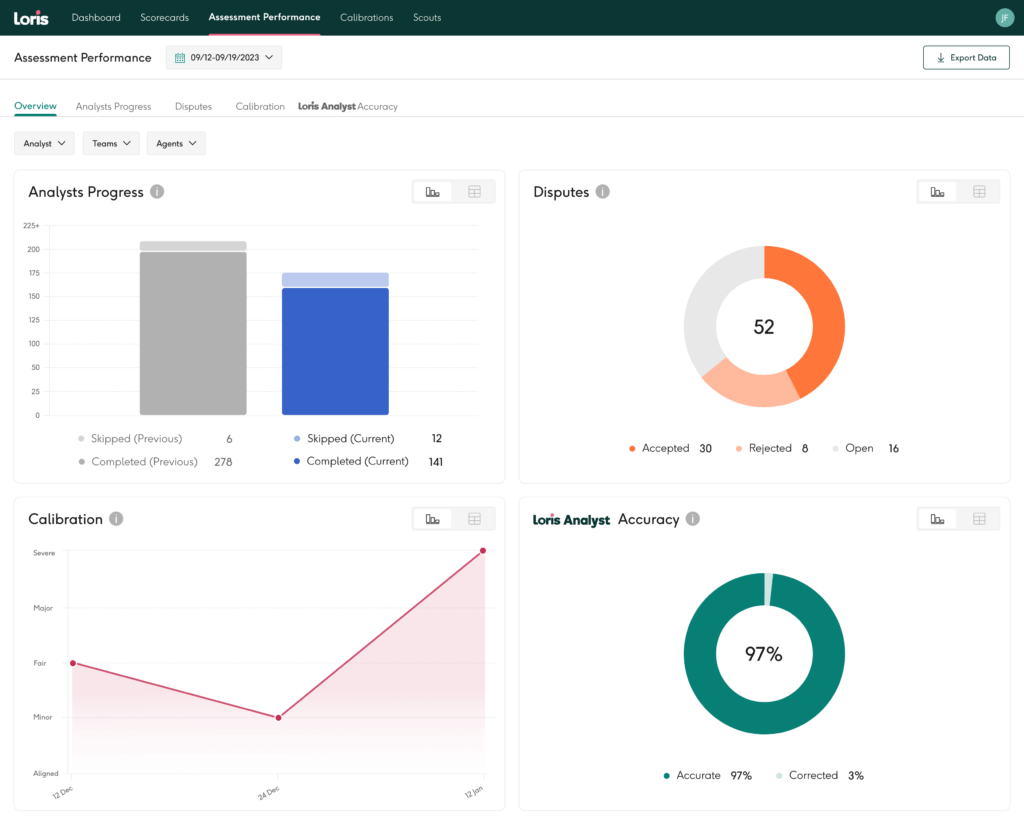
Task: Switch Disputes panel to table view
Action: (x=979, y=191)
